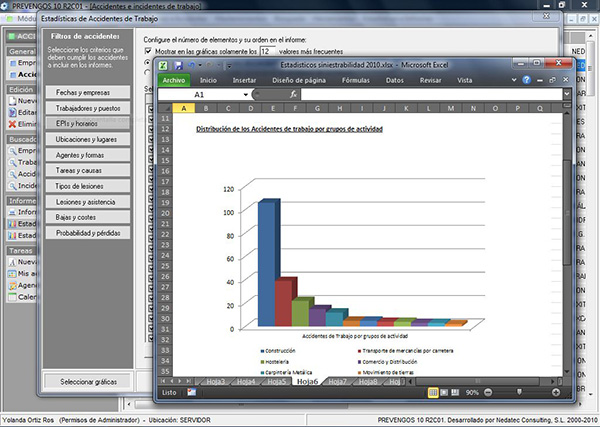600x427 pixels.
Task: Switch to Page Layout view in Excel
Action: point(444,392)
